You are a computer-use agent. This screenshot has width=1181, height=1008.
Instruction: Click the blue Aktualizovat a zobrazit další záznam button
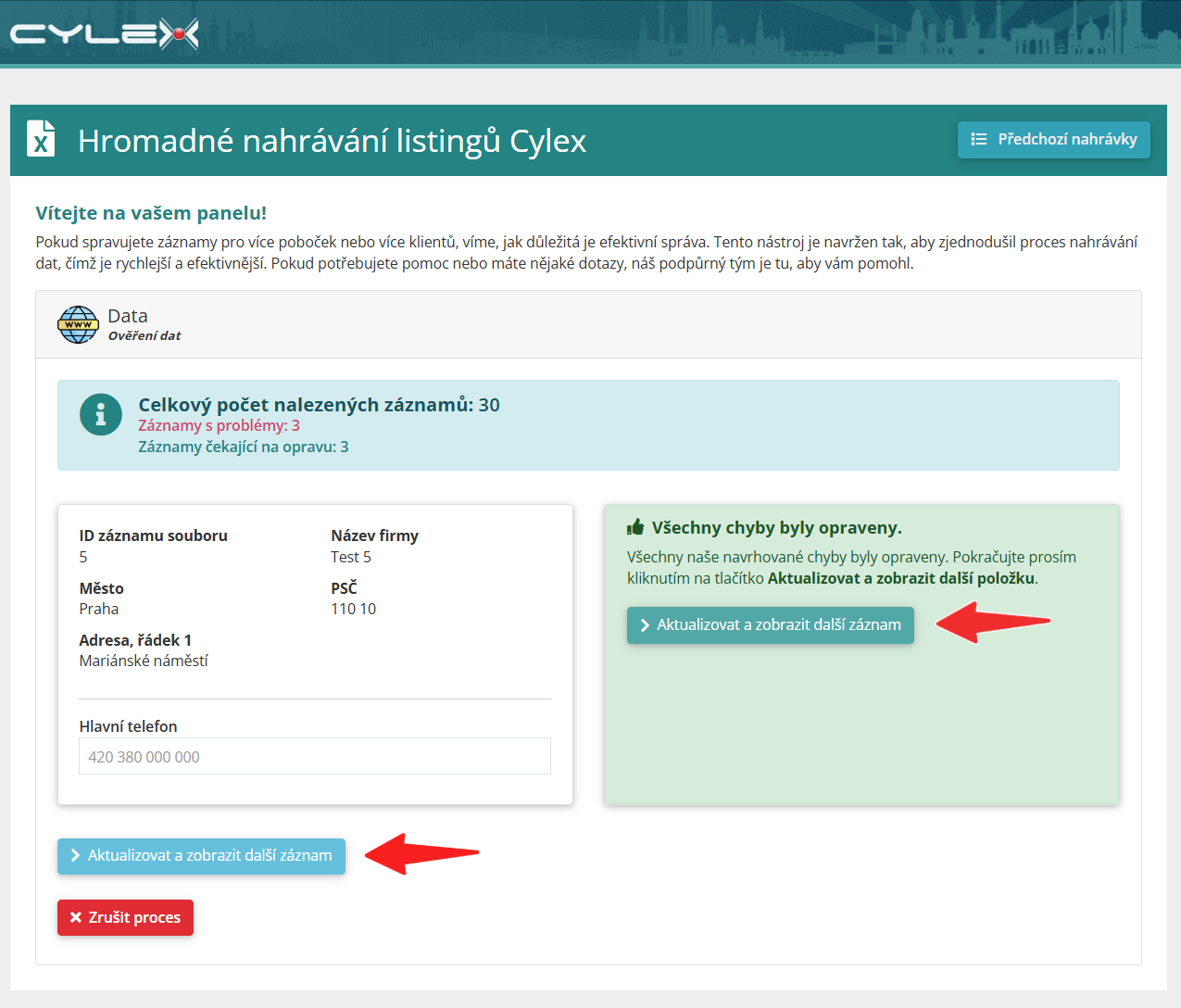pyautogui.click(x=201, y=856)
